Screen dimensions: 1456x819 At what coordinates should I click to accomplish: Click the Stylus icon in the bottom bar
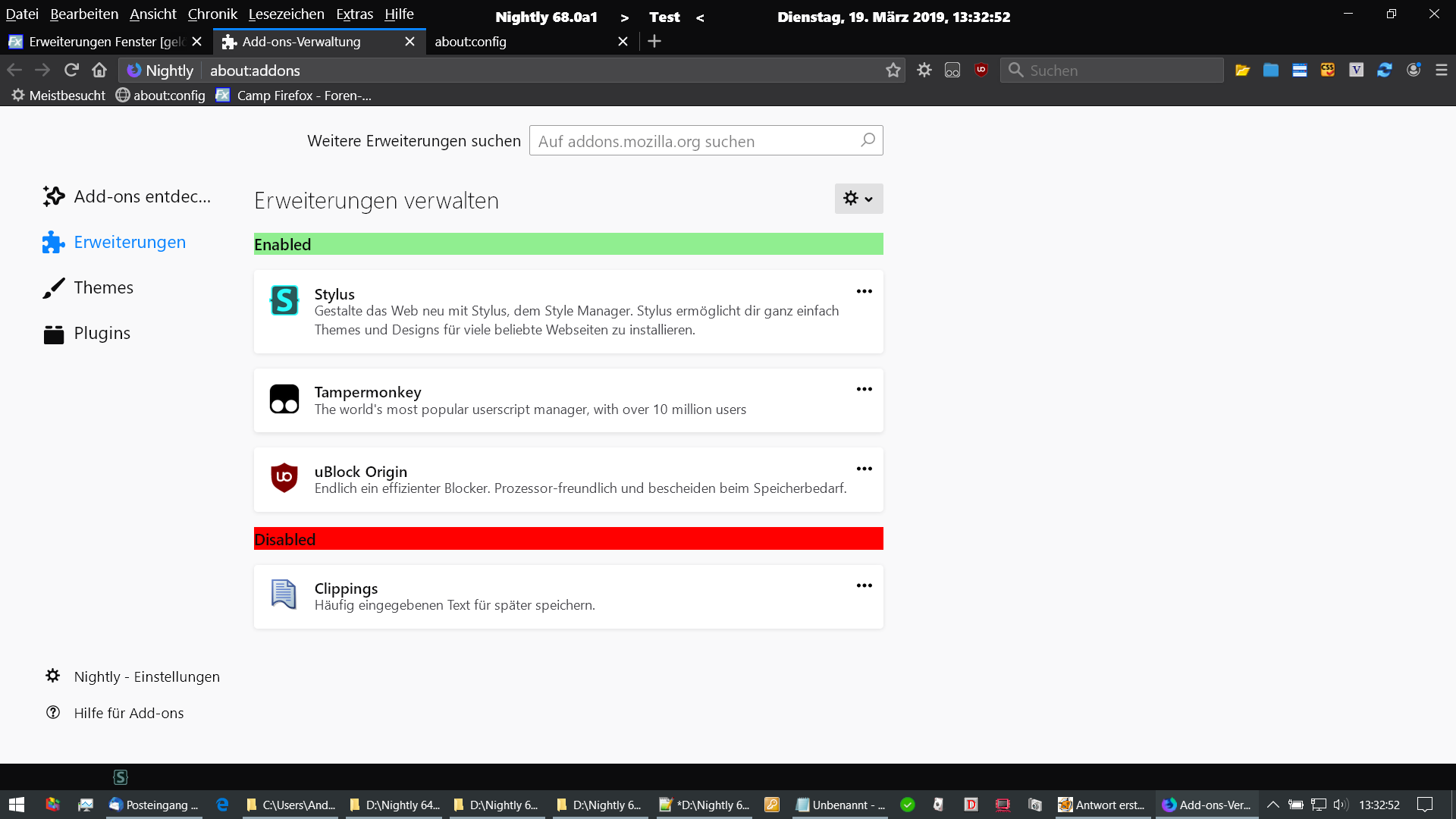tap(121, 777)
